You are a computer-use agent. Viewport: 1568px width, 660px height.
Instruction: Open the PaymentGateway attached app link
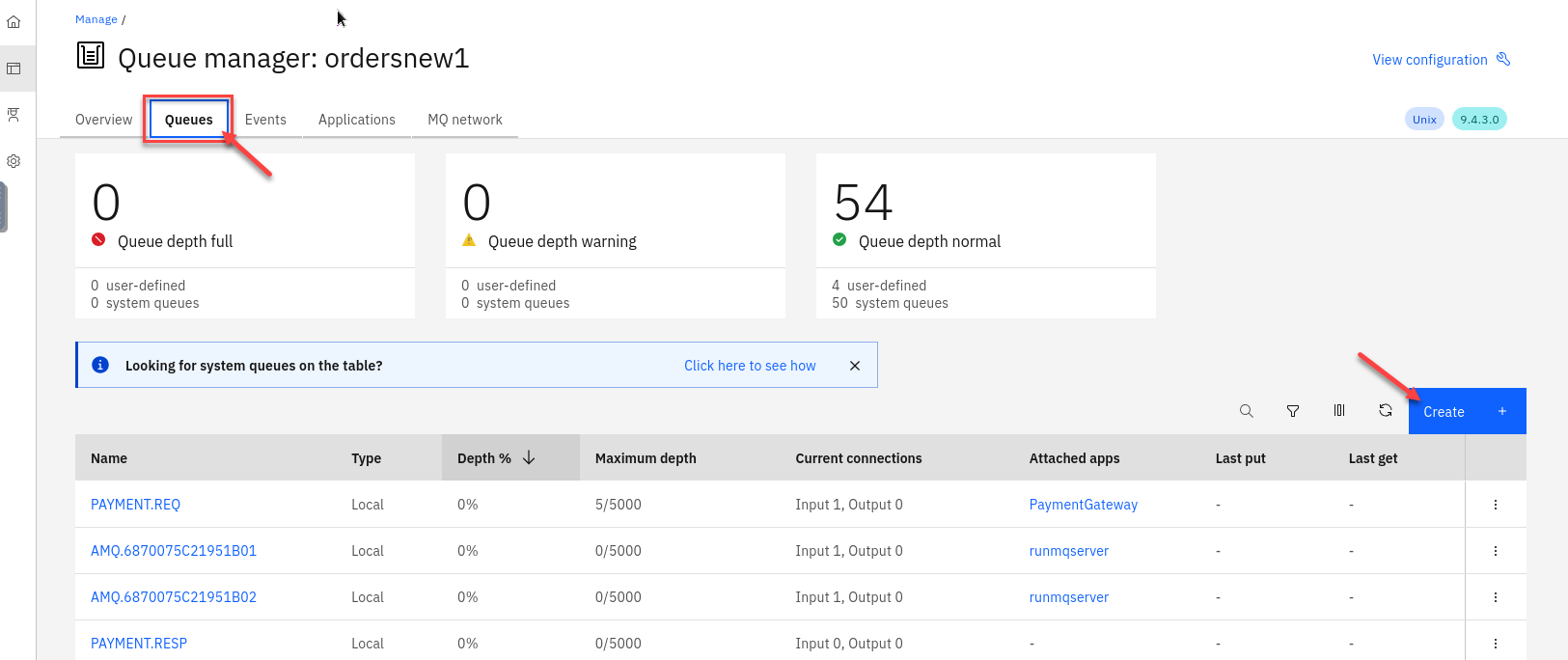click(1083, 505)
